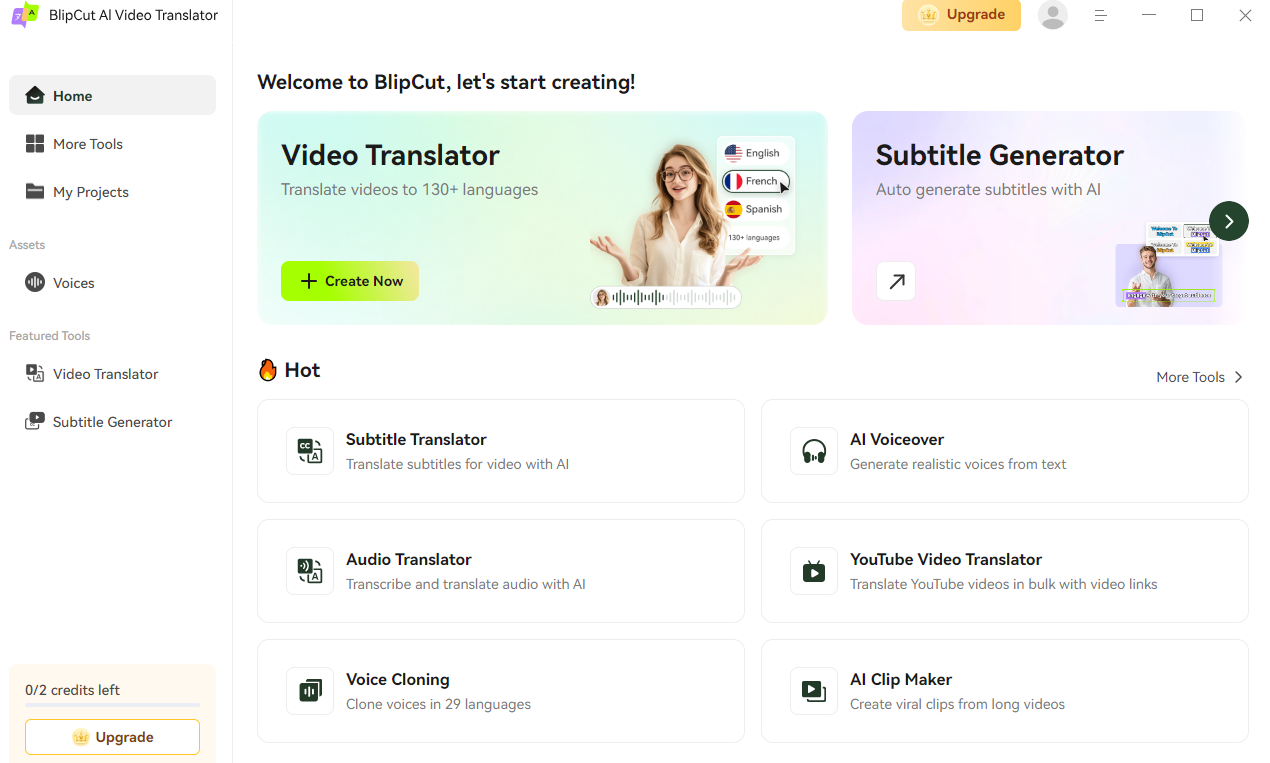The height and width of the screenshot is (763, 1270).
Task: Advance the banner carousel with next arrow
Action: pyautogui.click(x=1229, y=221)
